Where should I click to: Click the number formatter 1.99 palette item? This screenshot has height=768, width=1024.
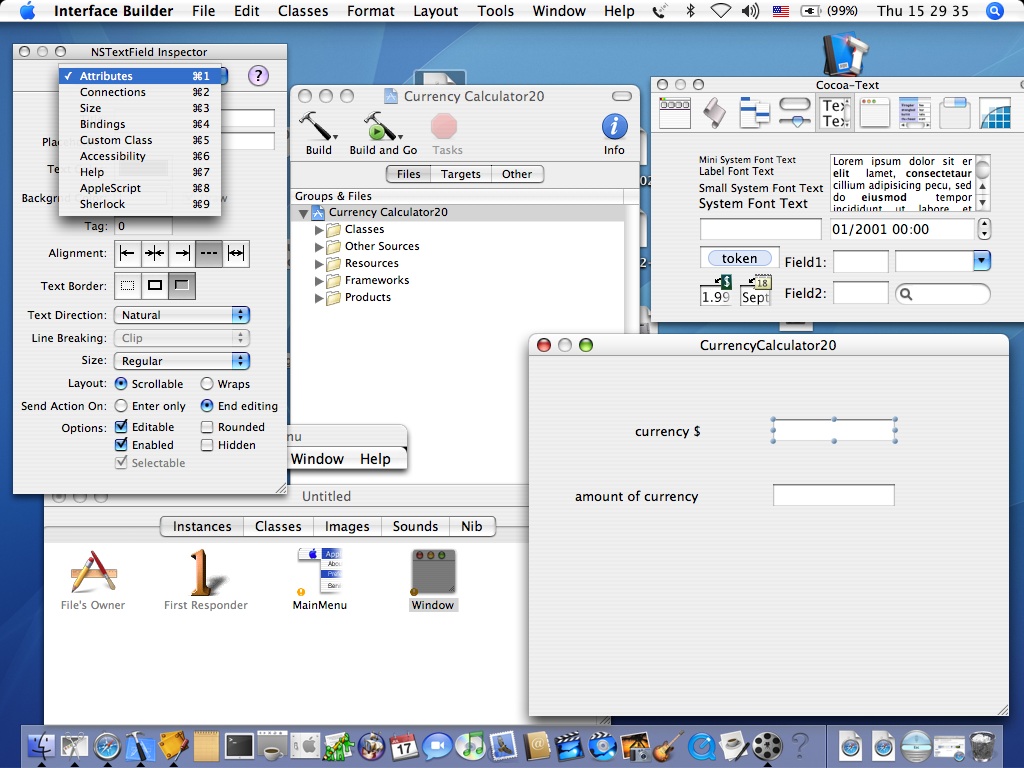716,291
